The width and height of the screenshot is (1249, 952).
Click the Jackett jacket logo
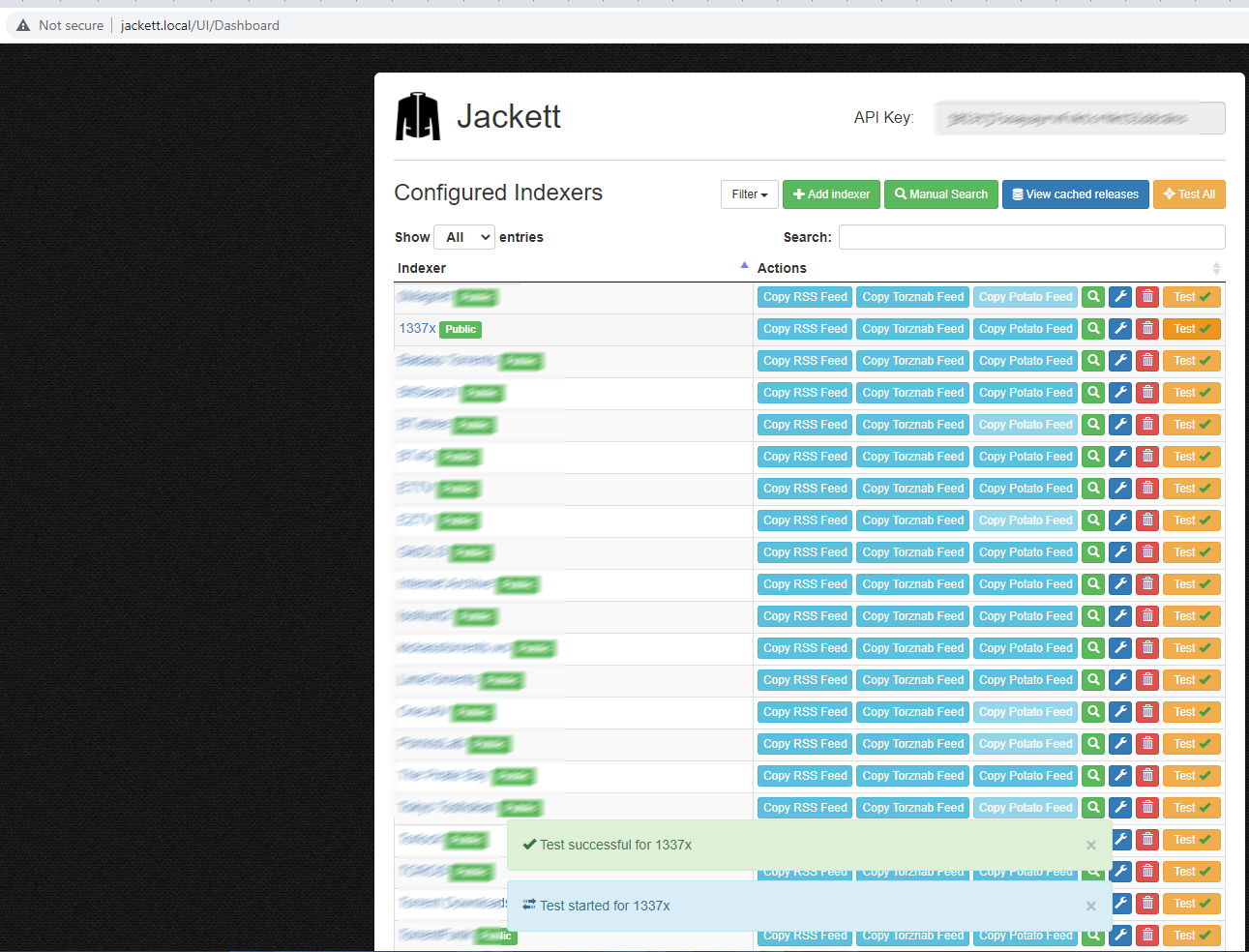pyautogui.click(x=418, y=117)
